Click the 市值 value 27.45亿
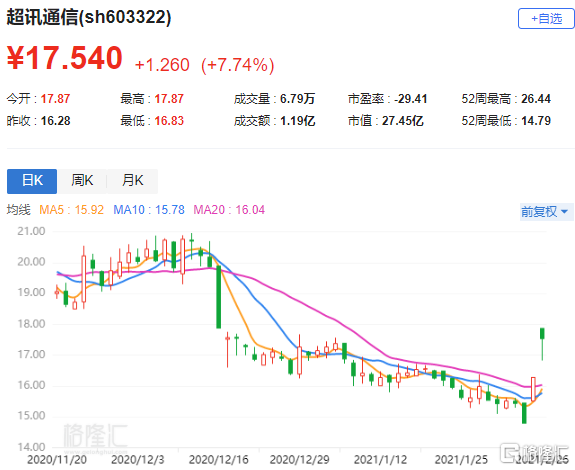The image size is (575, 470). point(403,121)
